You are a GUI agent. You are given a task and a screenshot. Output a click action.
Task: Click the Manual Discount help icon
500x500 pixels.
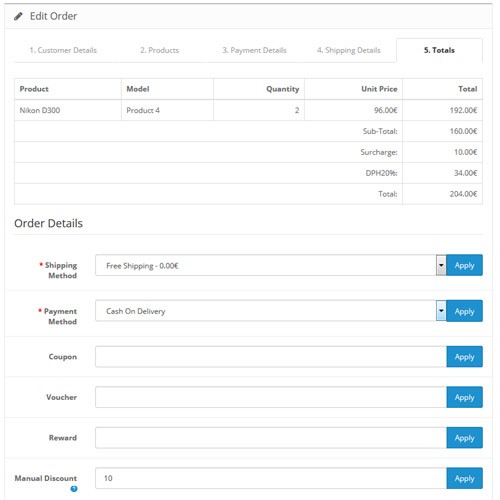[74, 489]
